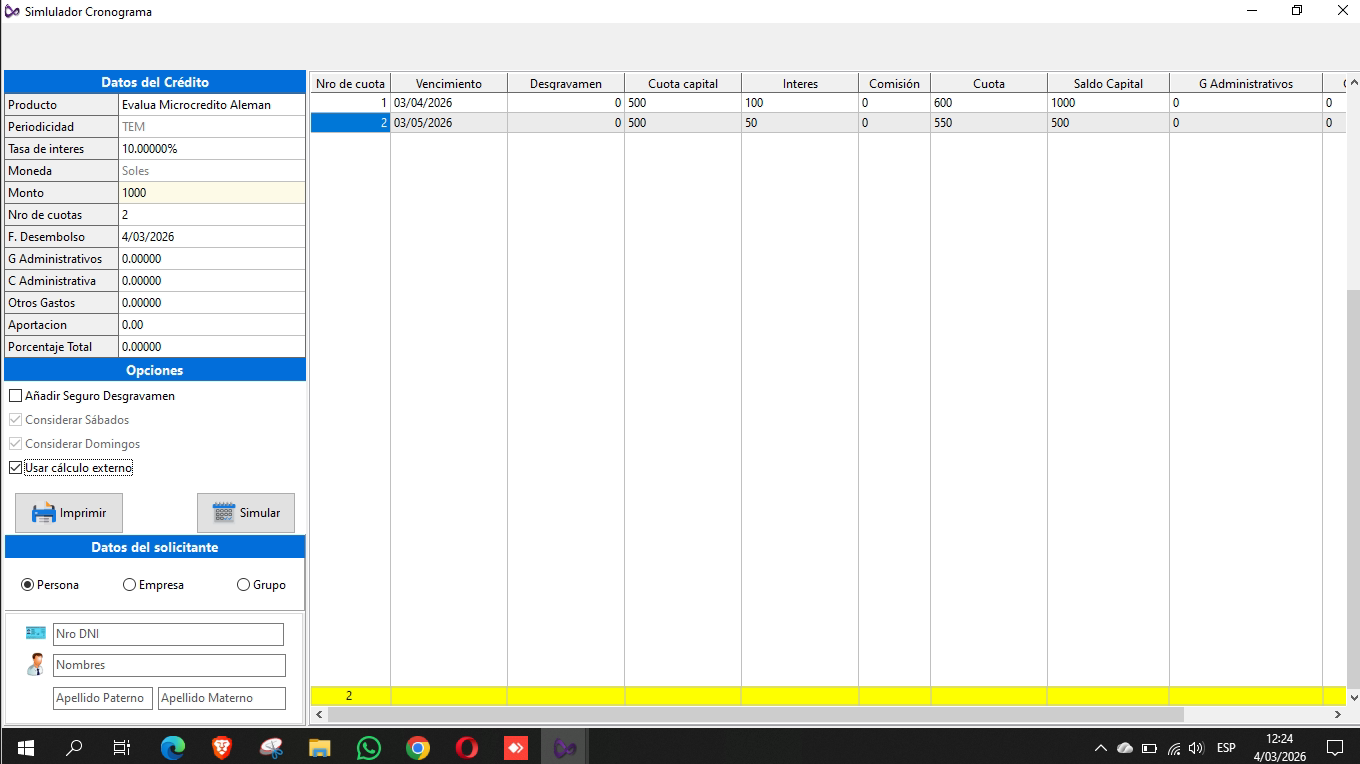Select the Empresa radio button
The width and height of the screenshot is (1360, 764).
pyautogui.click(x=129, y=585)
